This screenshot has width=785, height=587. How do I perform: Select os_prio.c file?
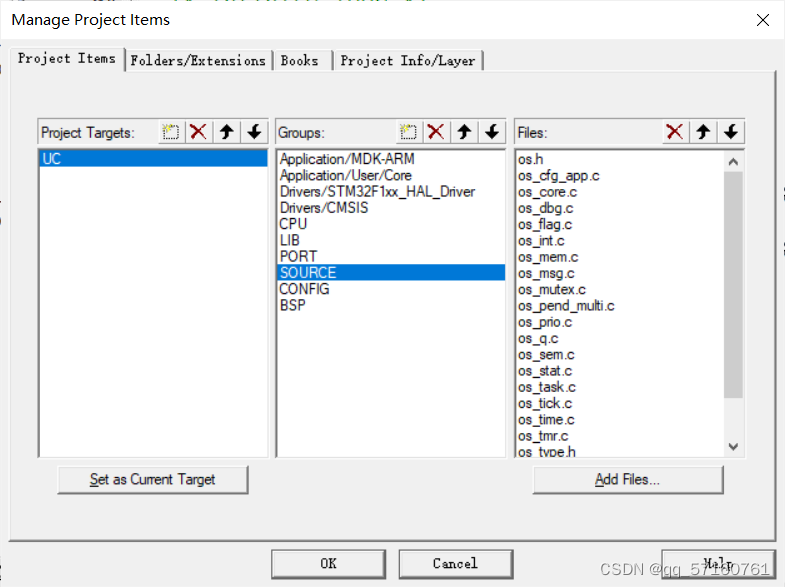tap(620, 322)
